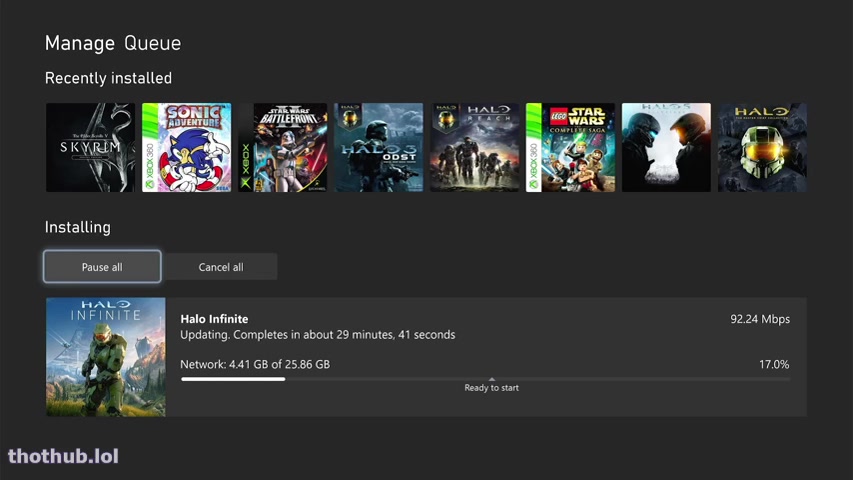Viewport: 853px width, 480px height.
Task: Click the Cancel all button
Action: pyautogui.click(x=221, y=267)
